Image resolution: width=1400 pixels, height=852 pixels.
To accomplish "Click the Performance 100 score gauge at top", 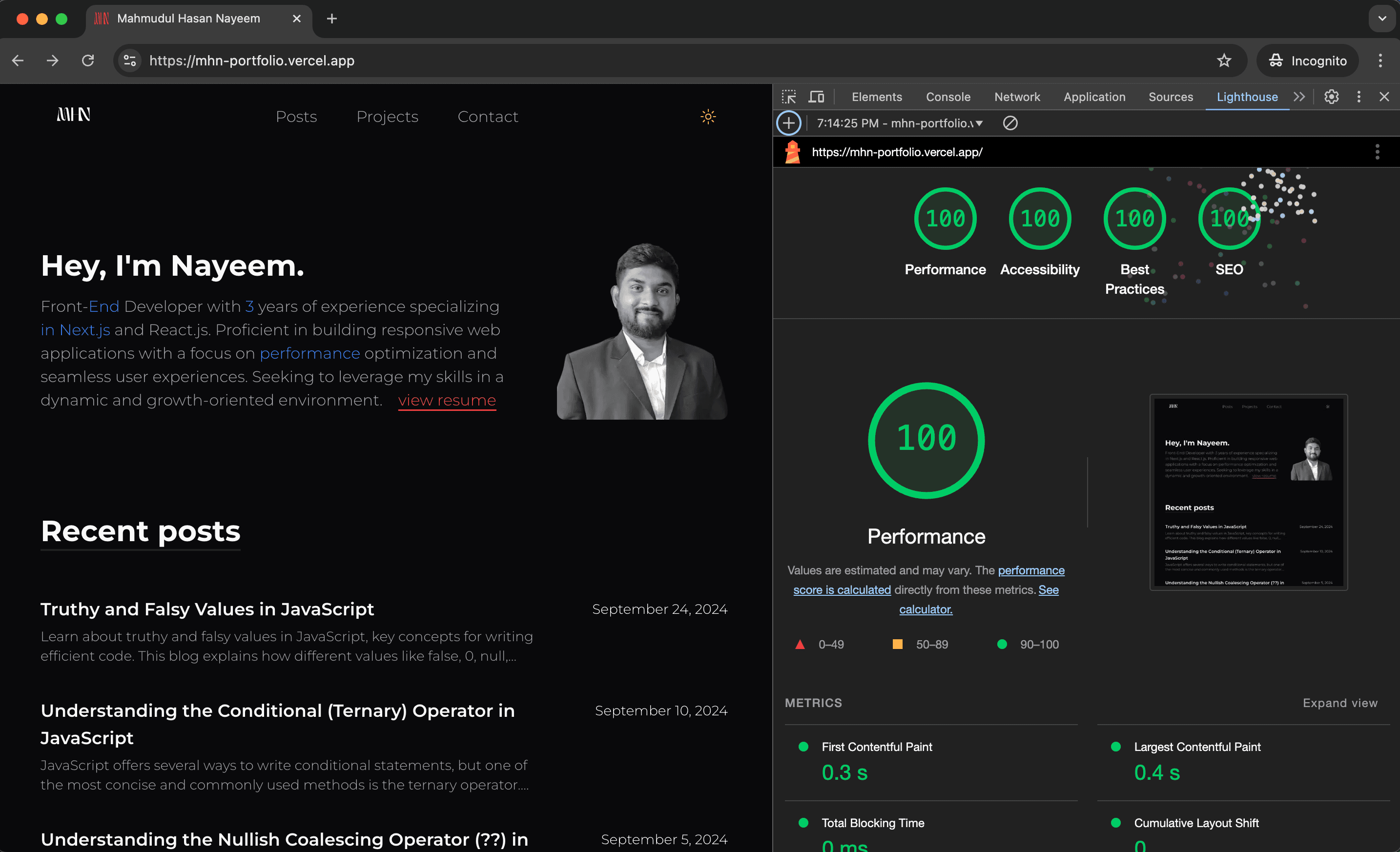I will click(x=945, y=219).
